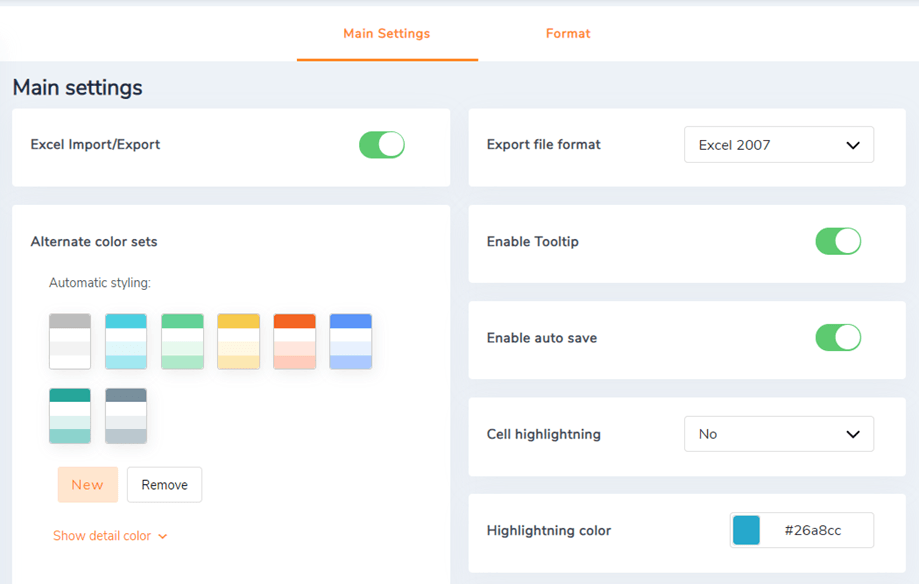Open the Highlightning color blue swatch

point(746,531)
